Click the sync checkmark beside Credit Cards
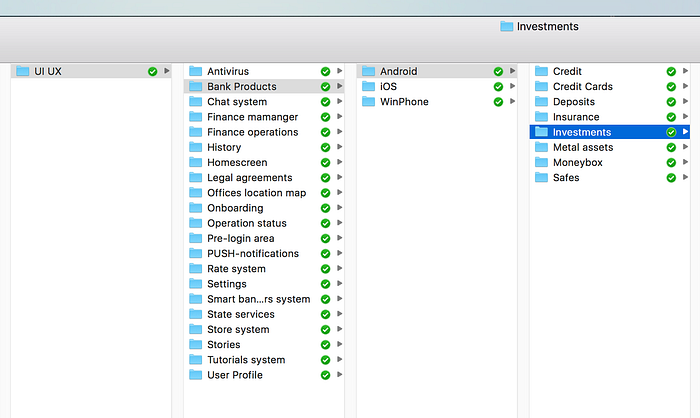 [x=671, y=87]
